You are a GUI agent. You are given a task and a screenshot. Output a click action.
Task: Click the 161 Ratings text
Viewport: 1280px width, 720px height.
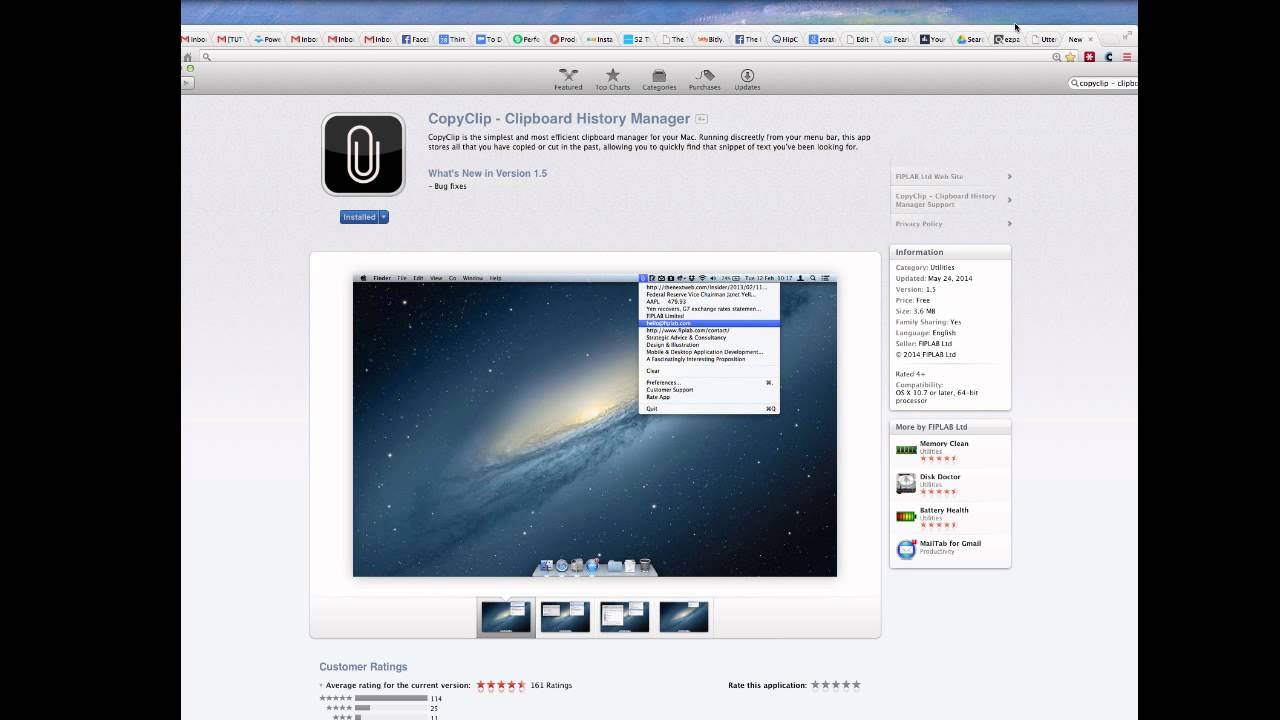pyautogui.click(x=551, y=686)
